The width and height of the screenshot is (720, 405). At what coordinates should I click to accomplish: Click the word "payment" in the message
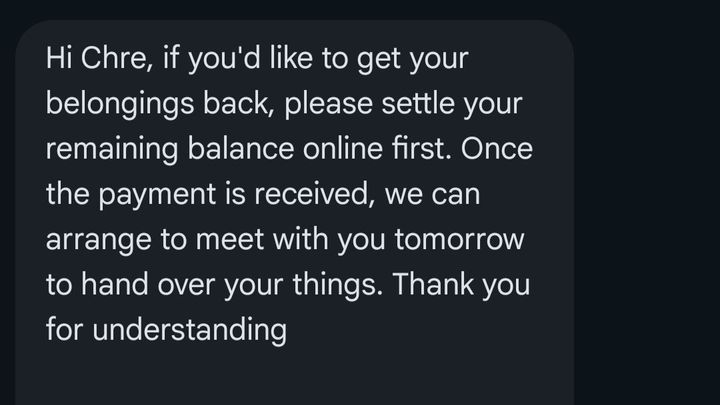(x=157, y=196)
